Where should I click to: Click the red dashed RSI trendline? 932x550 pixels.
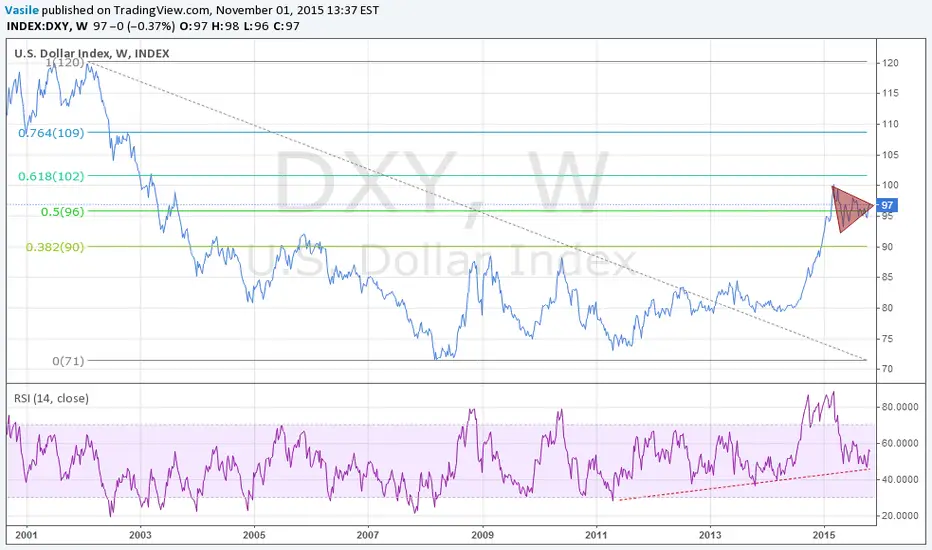tap(743, 484)
